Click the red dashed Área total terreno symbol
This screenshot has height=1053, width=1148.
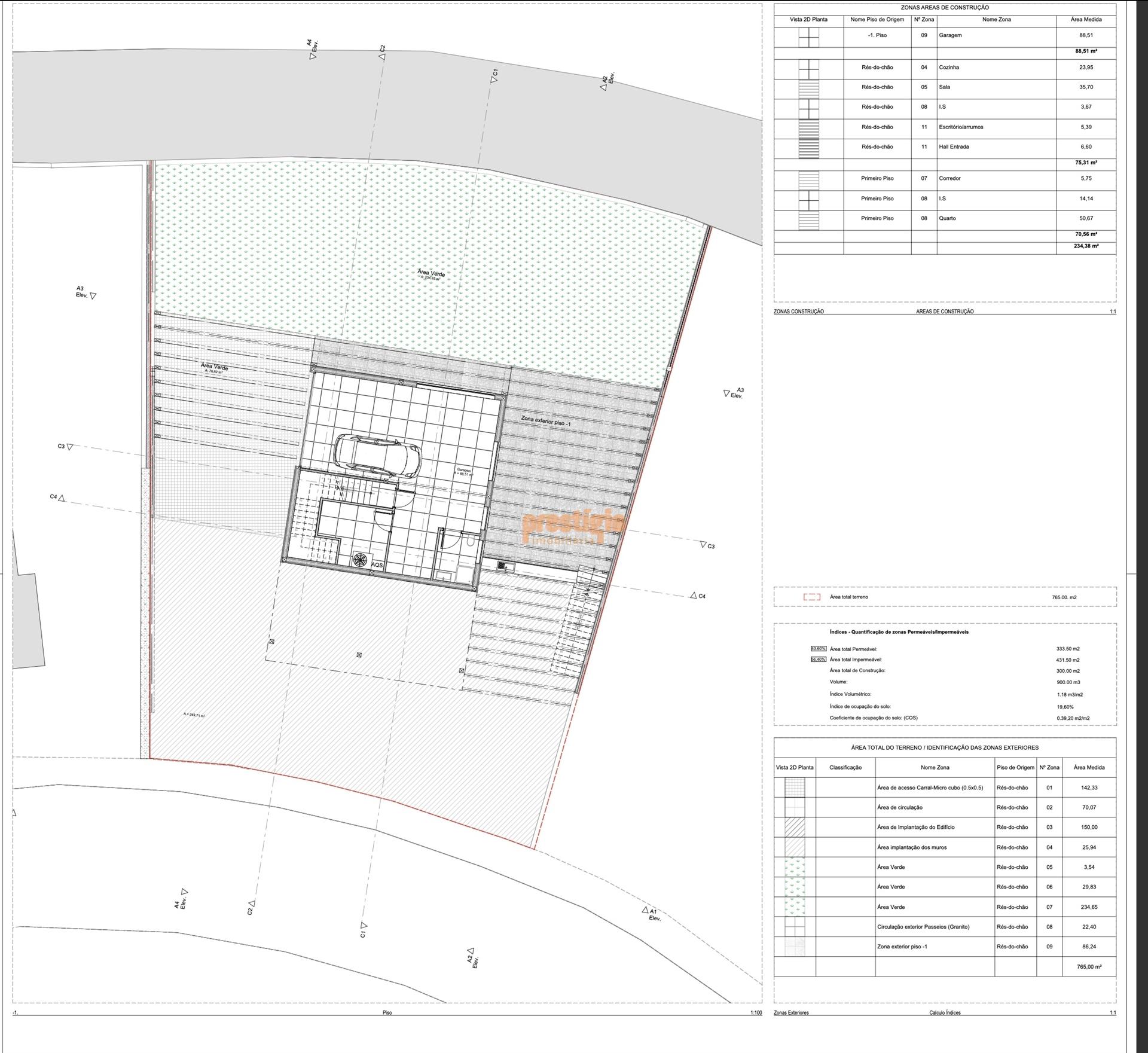[811, 597]
